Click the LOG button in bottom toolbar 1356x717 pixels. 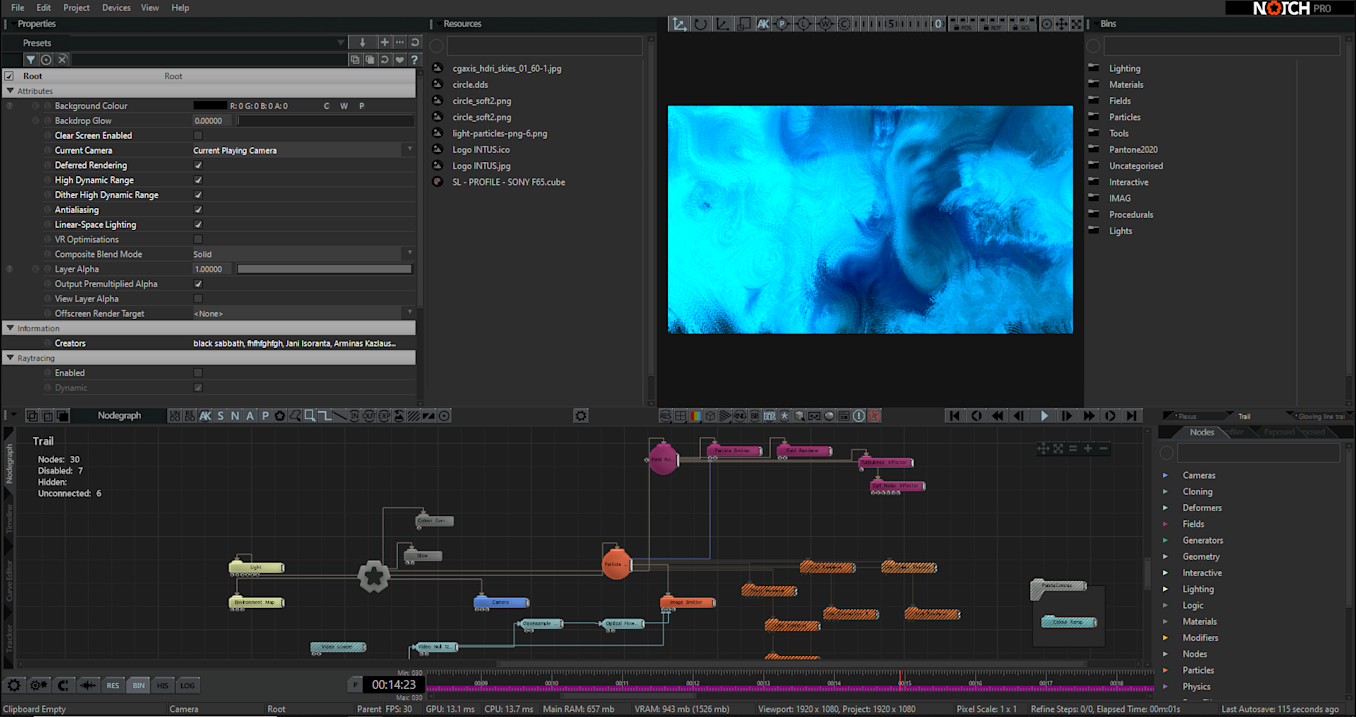187,685
